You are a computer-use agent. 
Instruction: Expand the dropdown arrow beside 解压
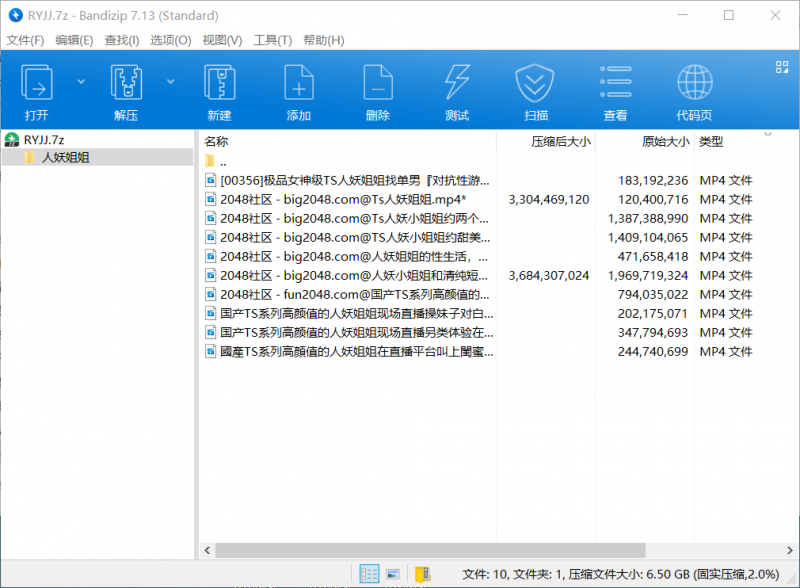[170, 80]
